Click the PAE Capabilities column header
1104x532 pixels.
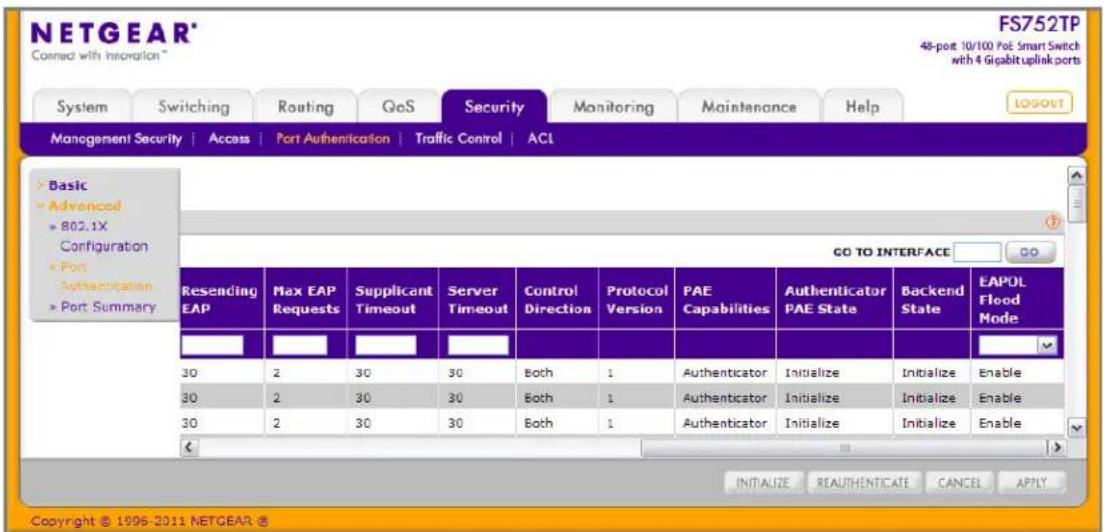pyautogui.click(x=725, y=299)
